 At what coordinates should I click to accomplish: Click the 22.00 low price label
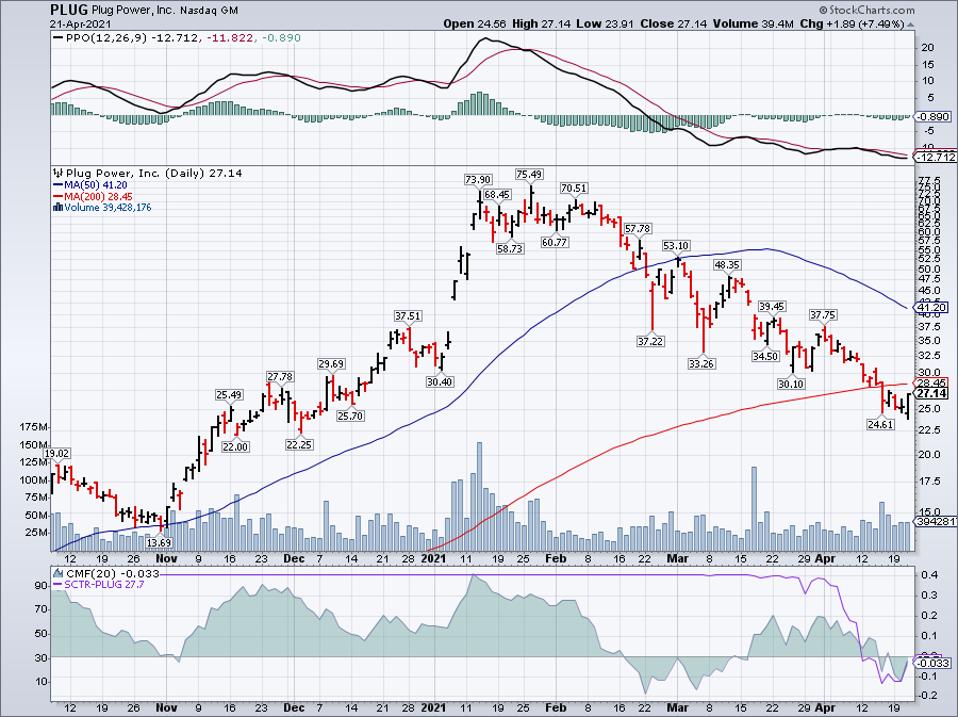235,446
